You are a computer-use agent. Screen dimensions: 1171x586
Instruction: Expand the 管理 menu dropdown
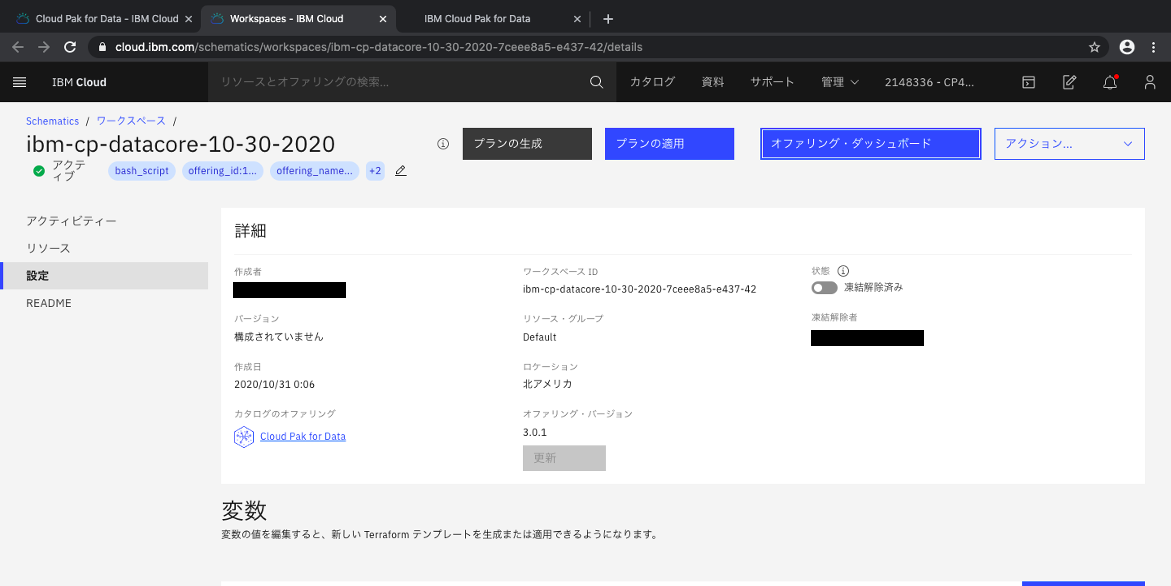tap(840, 82)
